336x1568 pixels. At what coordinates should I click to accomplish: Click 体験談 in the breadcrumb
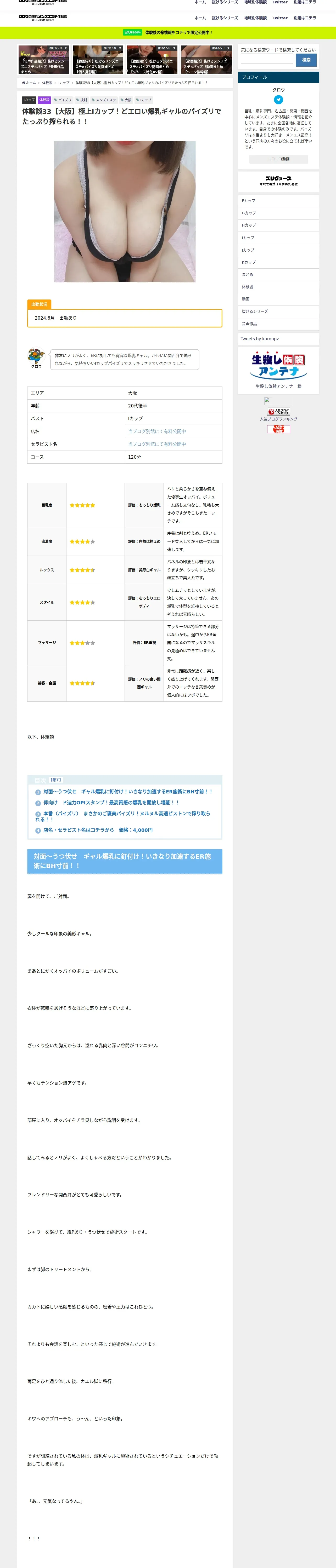47,83
